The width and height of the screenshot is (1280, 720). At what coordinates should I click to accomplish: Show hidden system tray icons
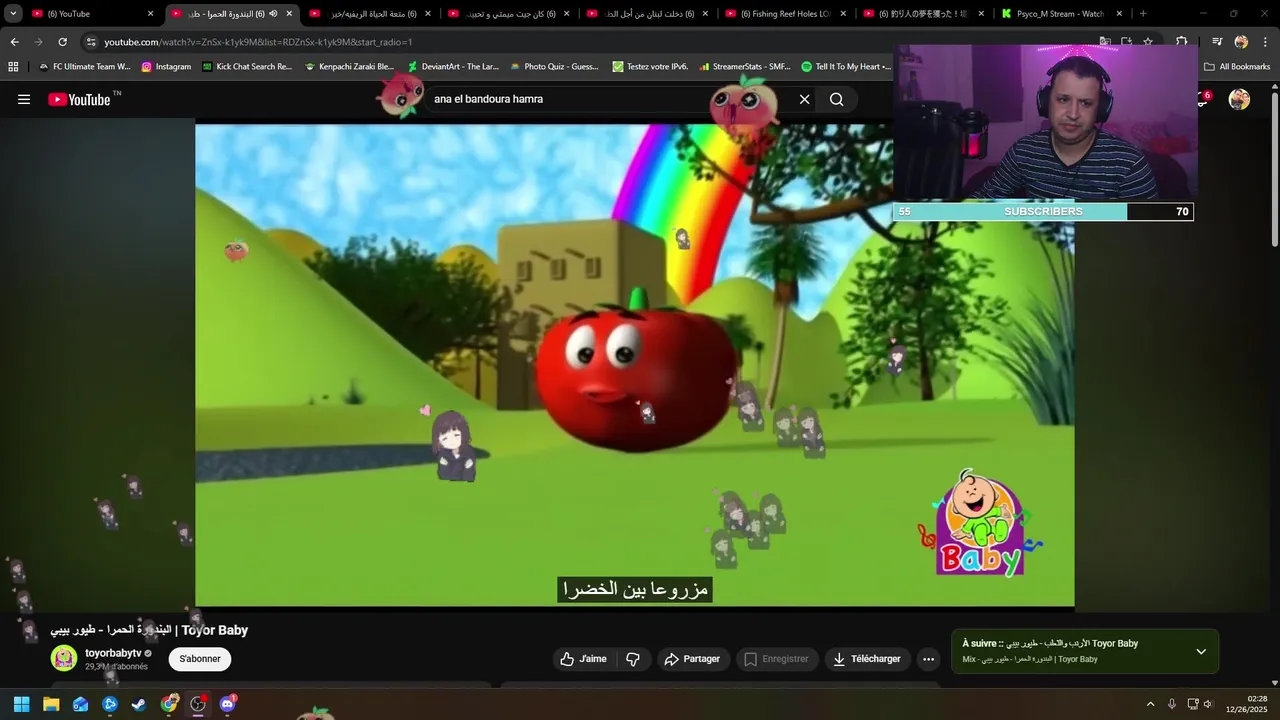[1150, 704]
